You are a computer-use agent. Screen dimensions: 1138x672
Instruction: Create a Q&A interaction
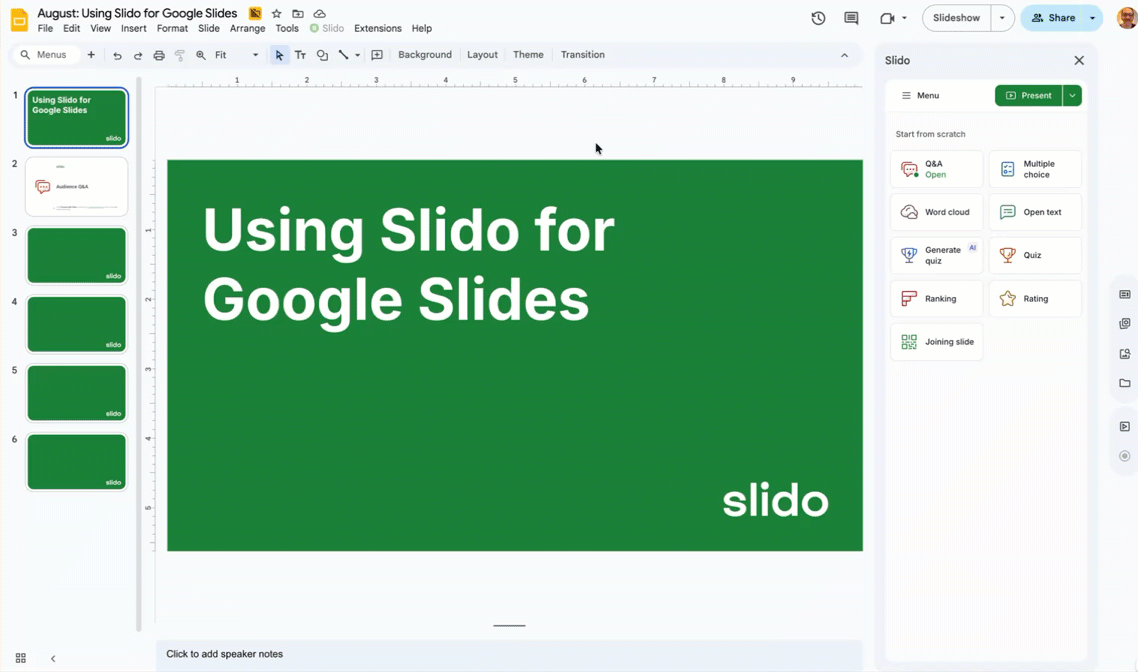click(936, 169)
